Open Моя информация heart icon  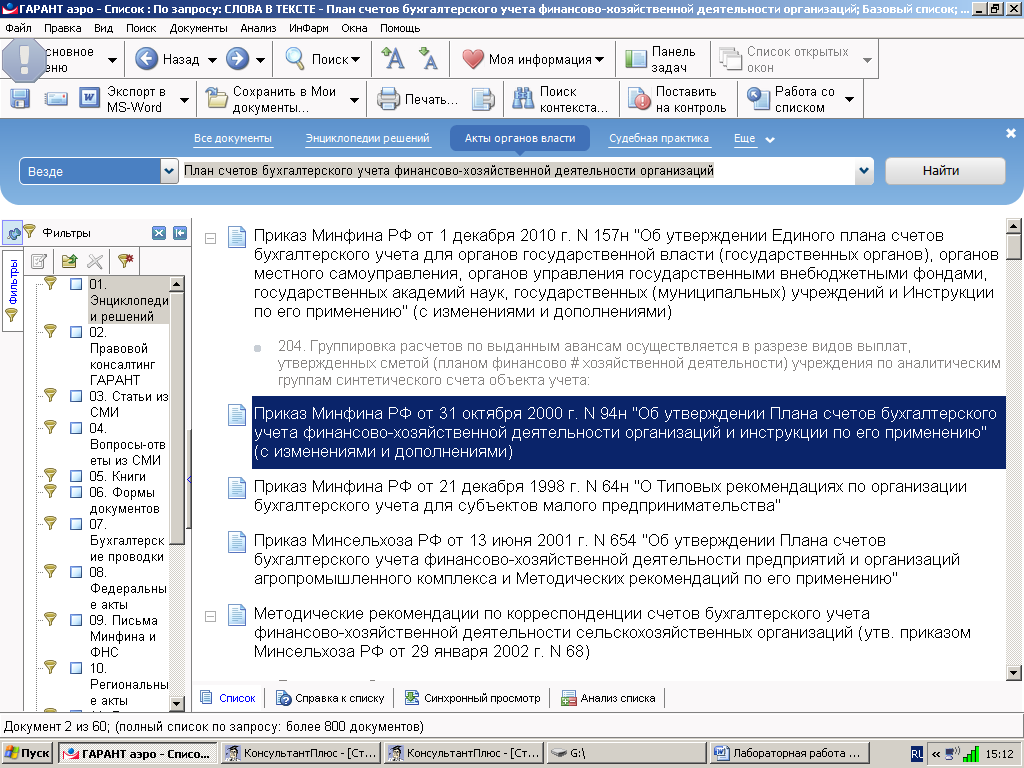[x=472, y=59]
